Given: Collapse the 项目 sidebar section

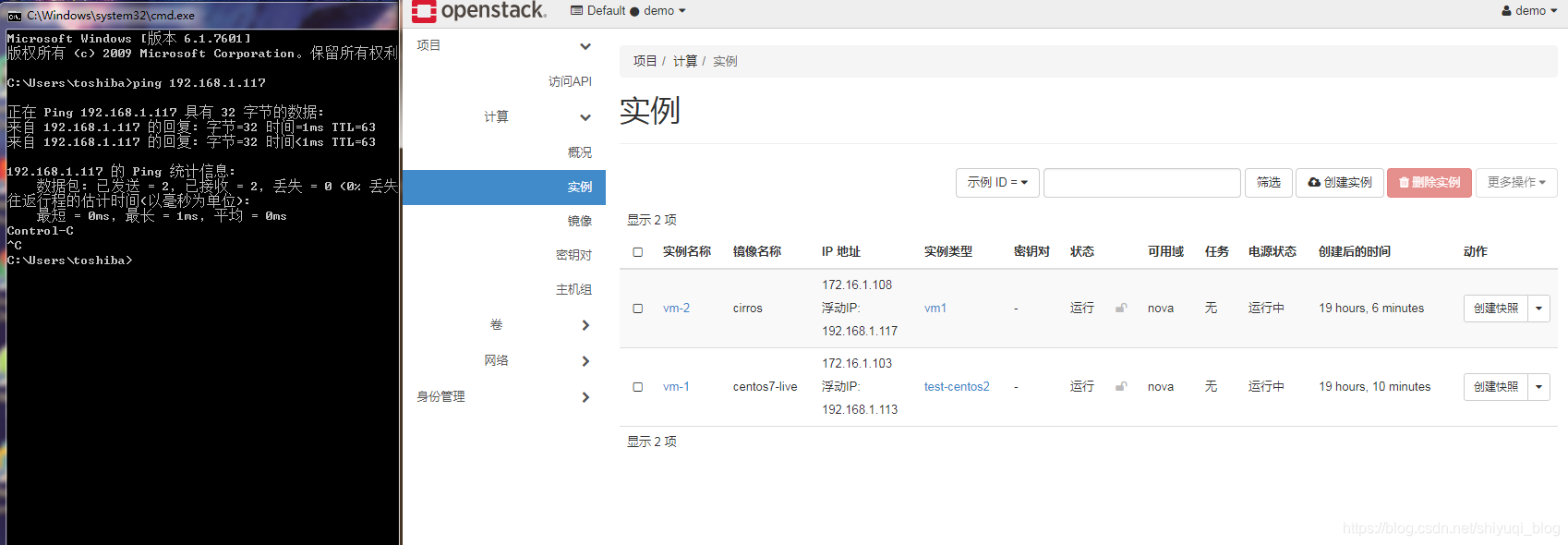Looking at the screenshot, I should (x=504, y=45).
